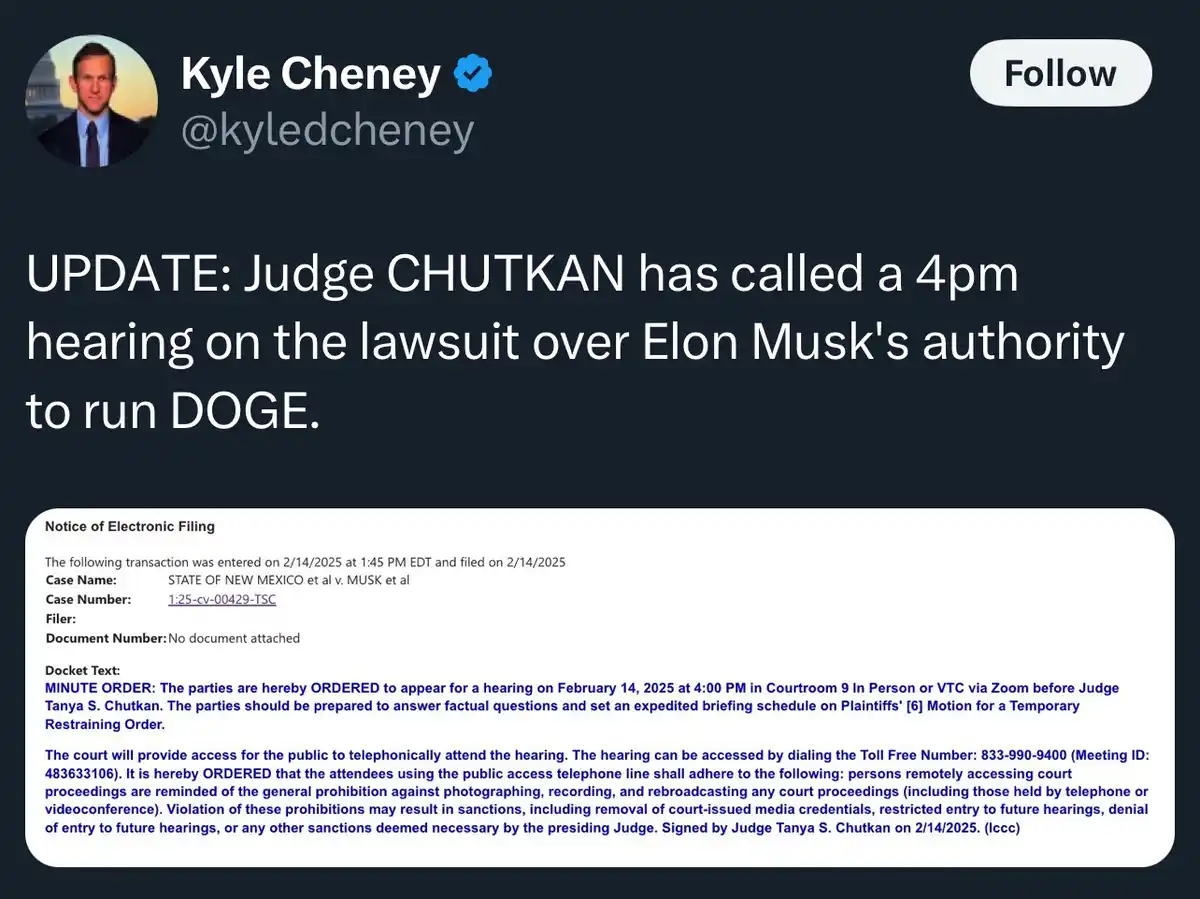Click the blue verified checkmark badge
The image size is (1200, 899).
coord(472,74)
